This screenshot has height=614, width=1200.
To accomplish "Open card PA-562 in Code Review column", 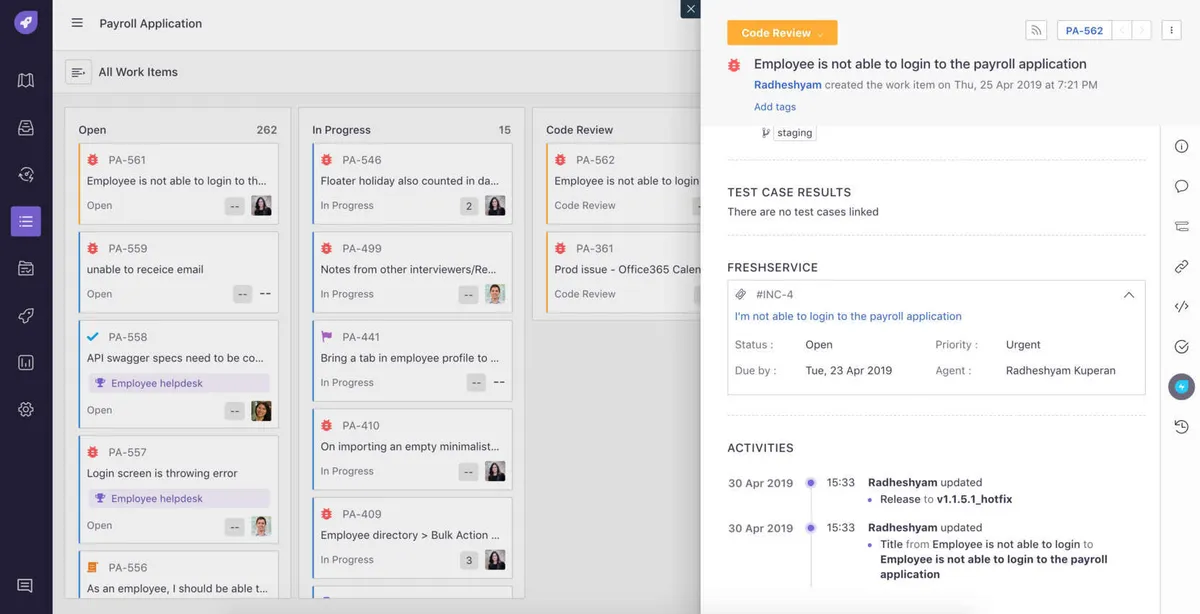I will click(x=623, y=183).
